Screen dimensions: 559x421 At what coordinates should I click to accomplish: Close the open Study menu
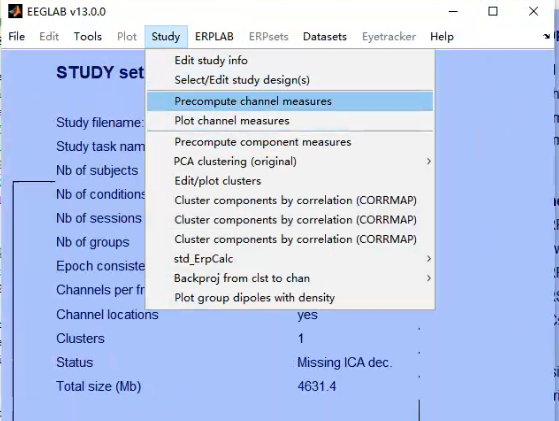pyautogui.click(x=166, y=36)
